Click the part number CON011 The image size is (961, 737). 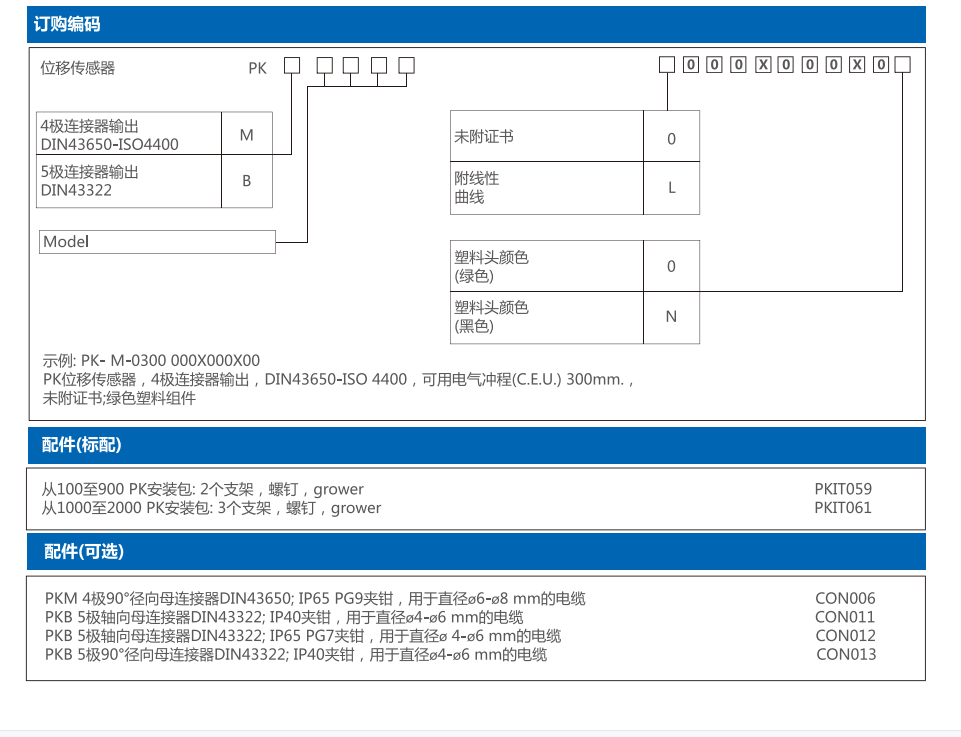(845, 617)
